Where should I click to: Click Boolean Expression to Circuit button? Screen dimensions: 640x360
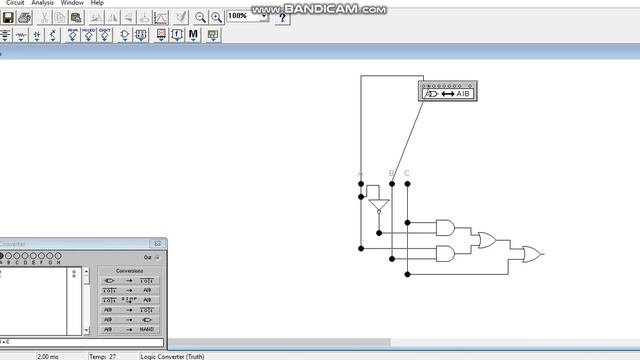coord(129,320)
